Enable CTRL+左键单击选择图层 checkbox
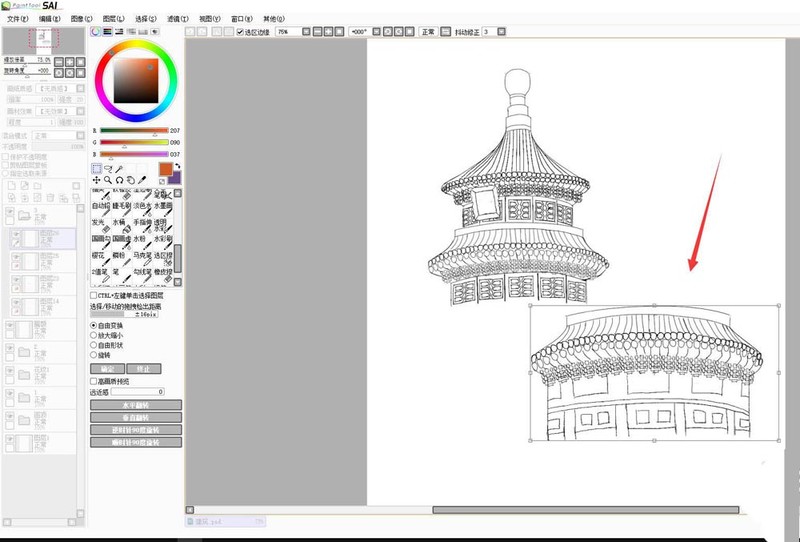Viewport: 800px width, 542px height. pyautogui.click(x=94, y=296)
